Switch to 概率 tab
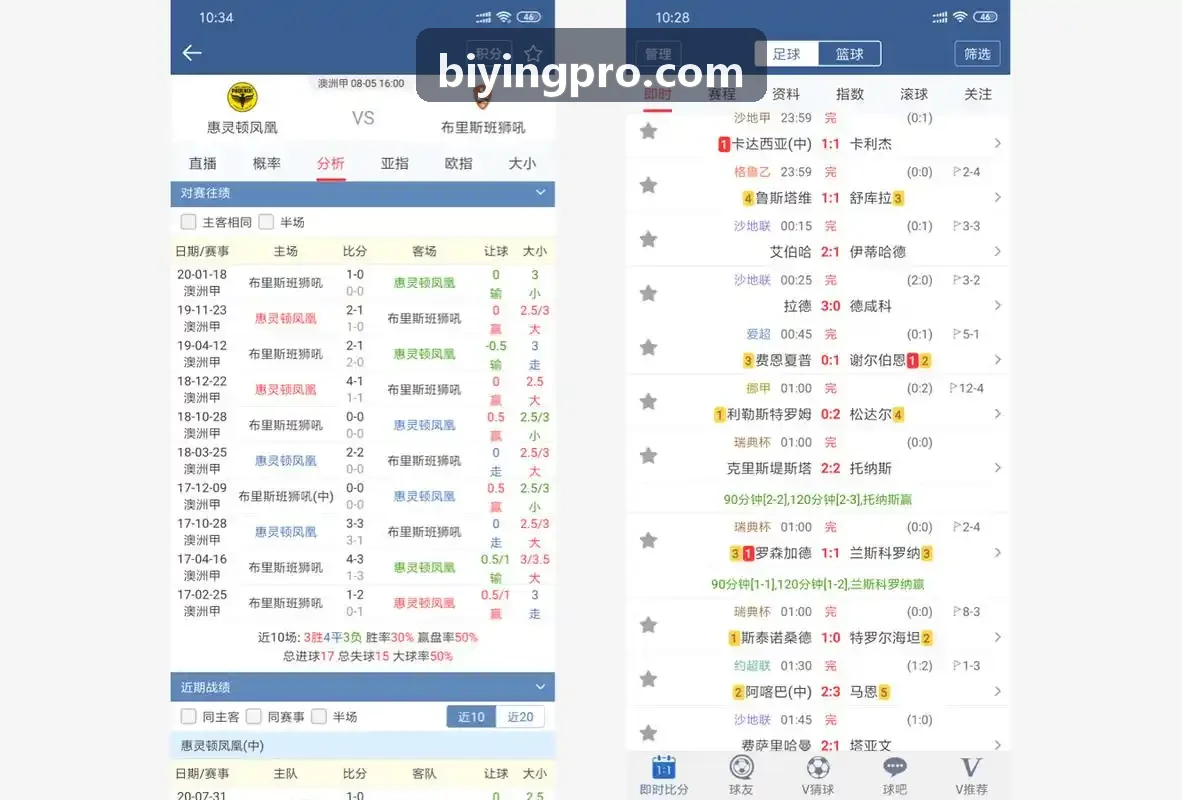 [x=267, y=164]
